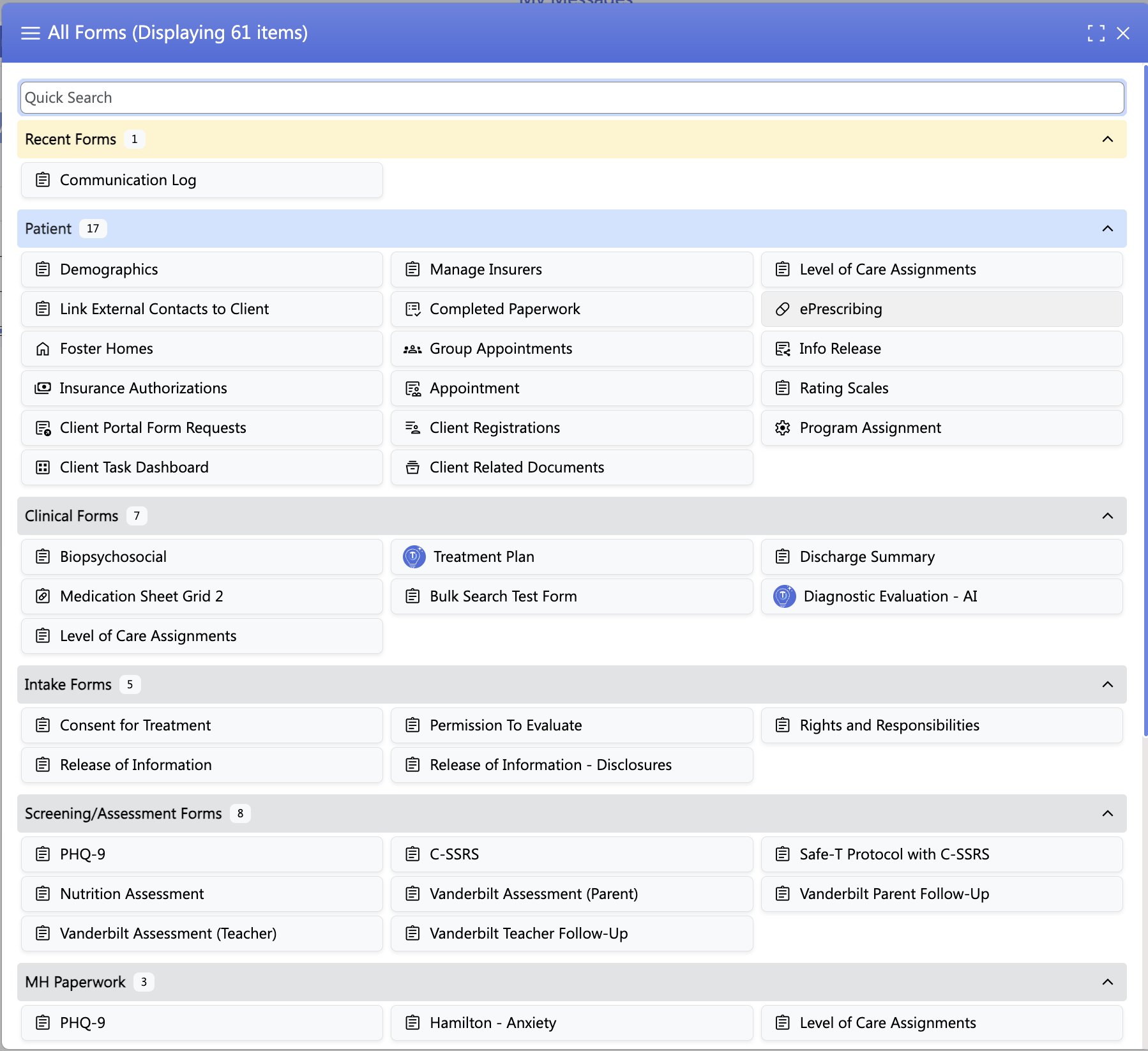Open Safe-T Protocol with C-SSRS
Screen dimensions: 1148x1051
click(x=942, y=854)
